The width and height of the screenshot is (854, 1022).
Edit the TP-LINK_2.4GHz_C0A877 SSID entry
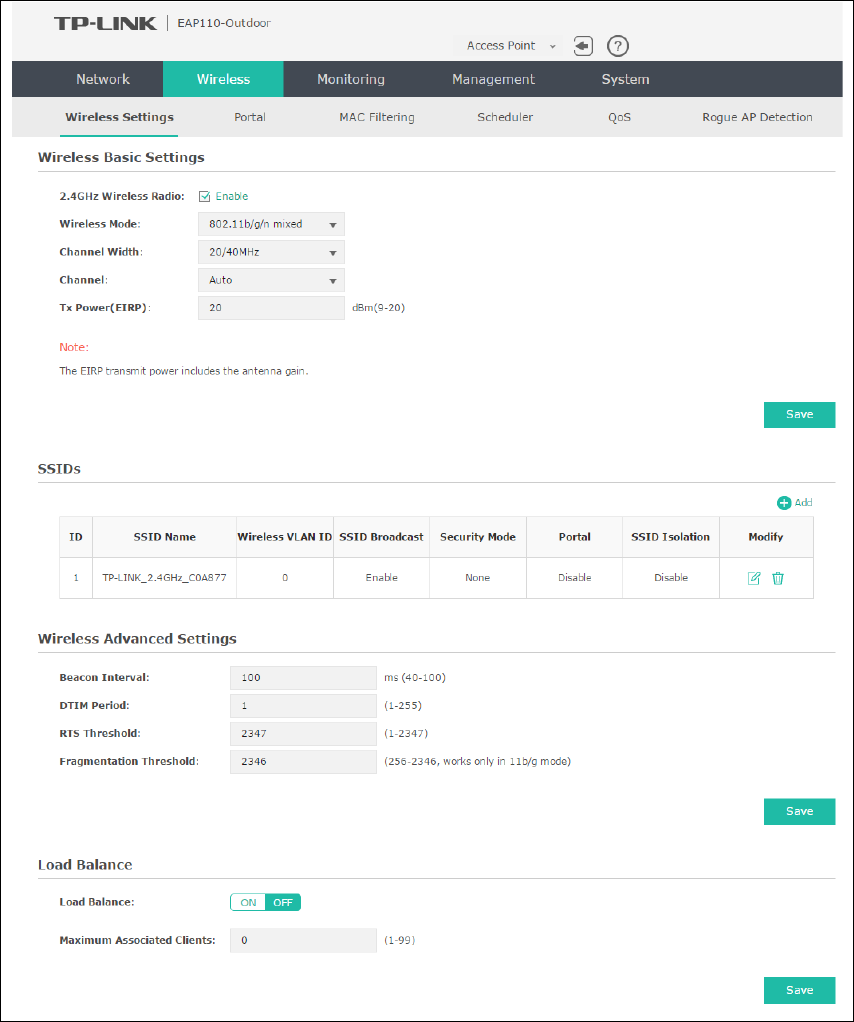click(x=755, y=578)
